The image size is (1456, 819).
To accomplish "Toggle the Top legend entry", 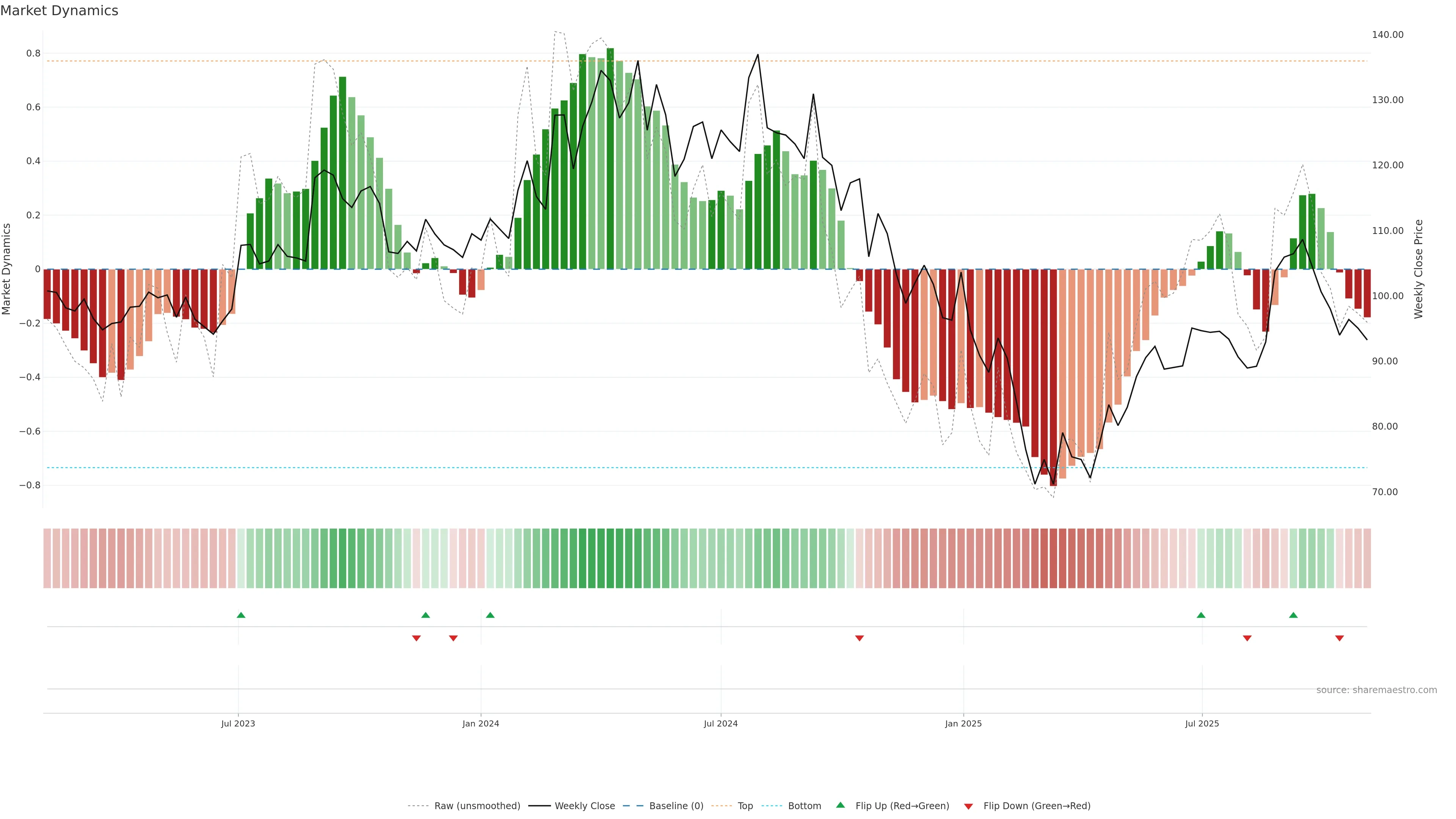I will (x=745, y=806).
